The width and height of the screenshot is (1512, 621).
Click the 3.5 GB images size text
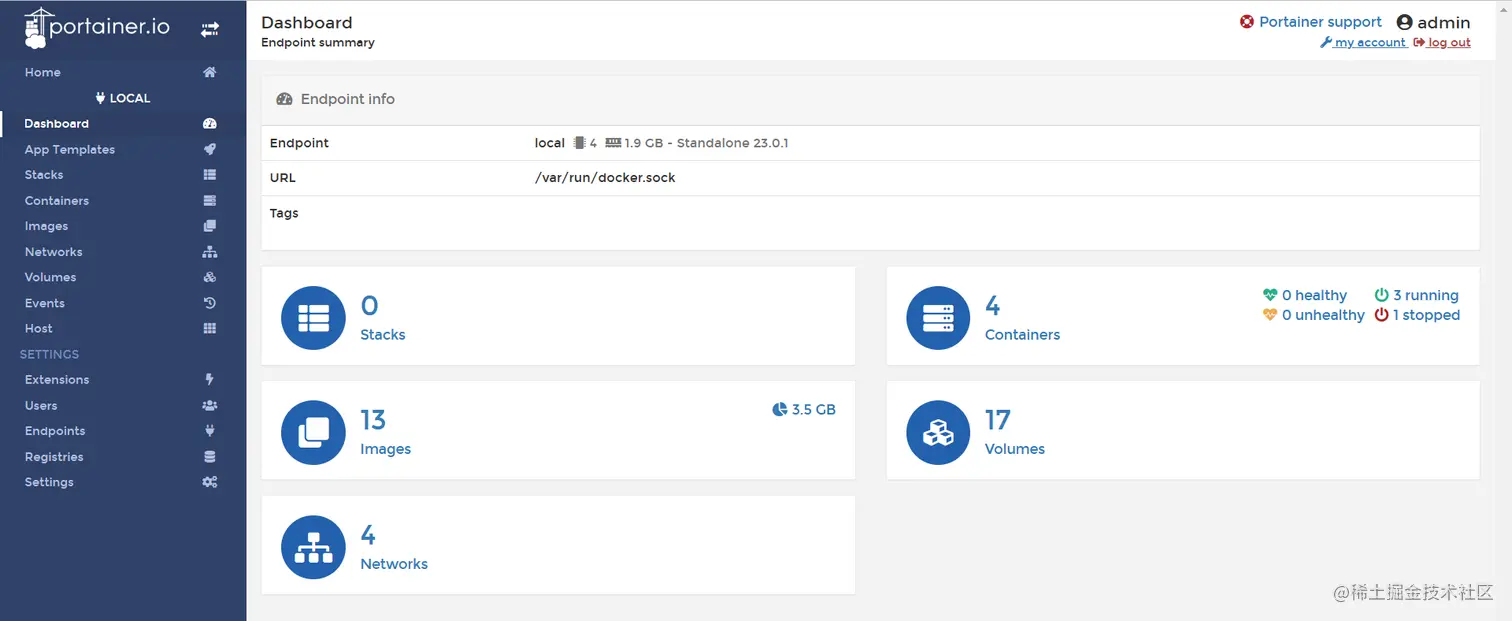[x=813, y=410]
